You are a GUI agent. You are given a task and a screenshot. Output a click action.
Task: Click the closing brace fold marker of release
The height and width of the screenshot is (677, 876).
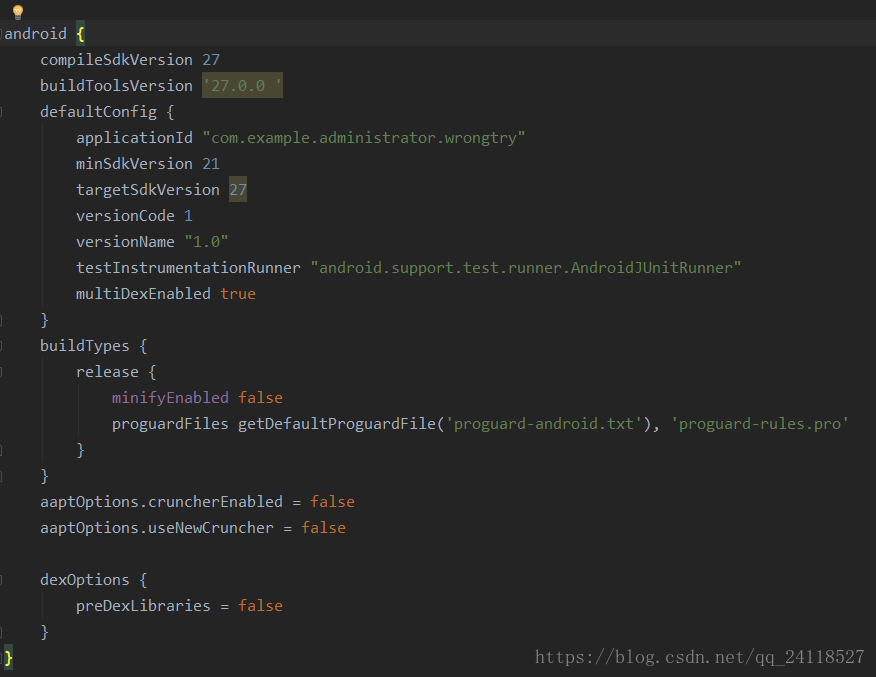pyautogui.click(x=2, y=450)
